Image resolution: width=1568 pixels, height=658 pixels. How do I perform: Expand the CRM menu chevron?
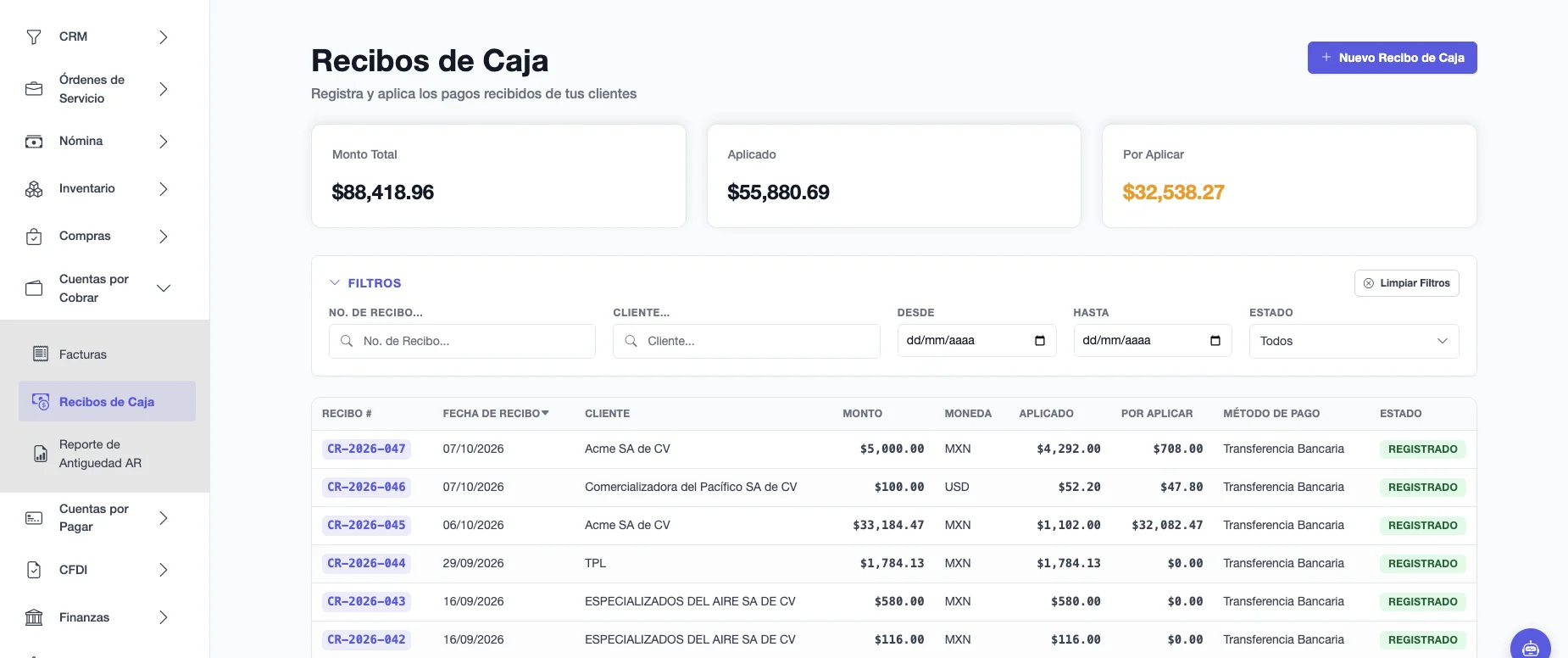click(x=164, y=37)
